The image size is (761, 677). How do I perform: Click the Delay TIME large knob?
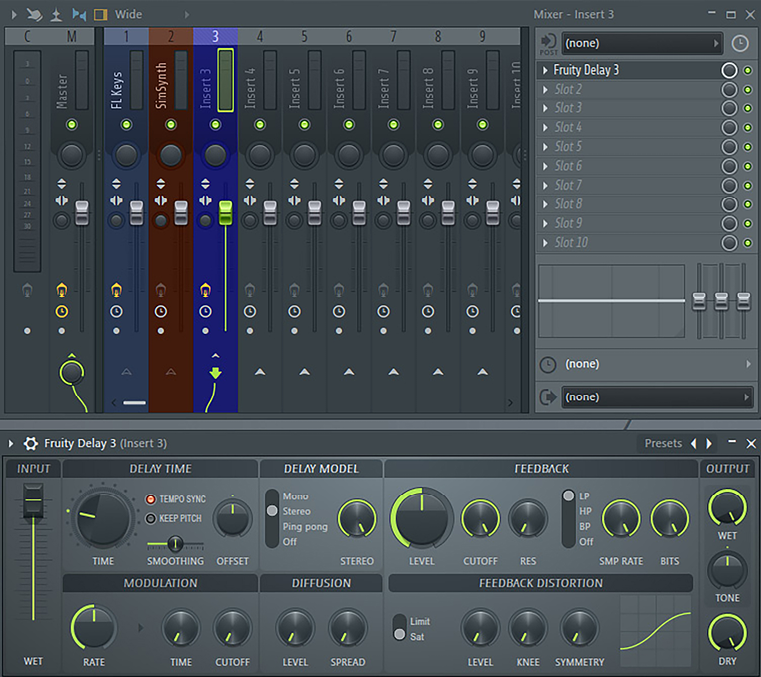click(103, 519)
